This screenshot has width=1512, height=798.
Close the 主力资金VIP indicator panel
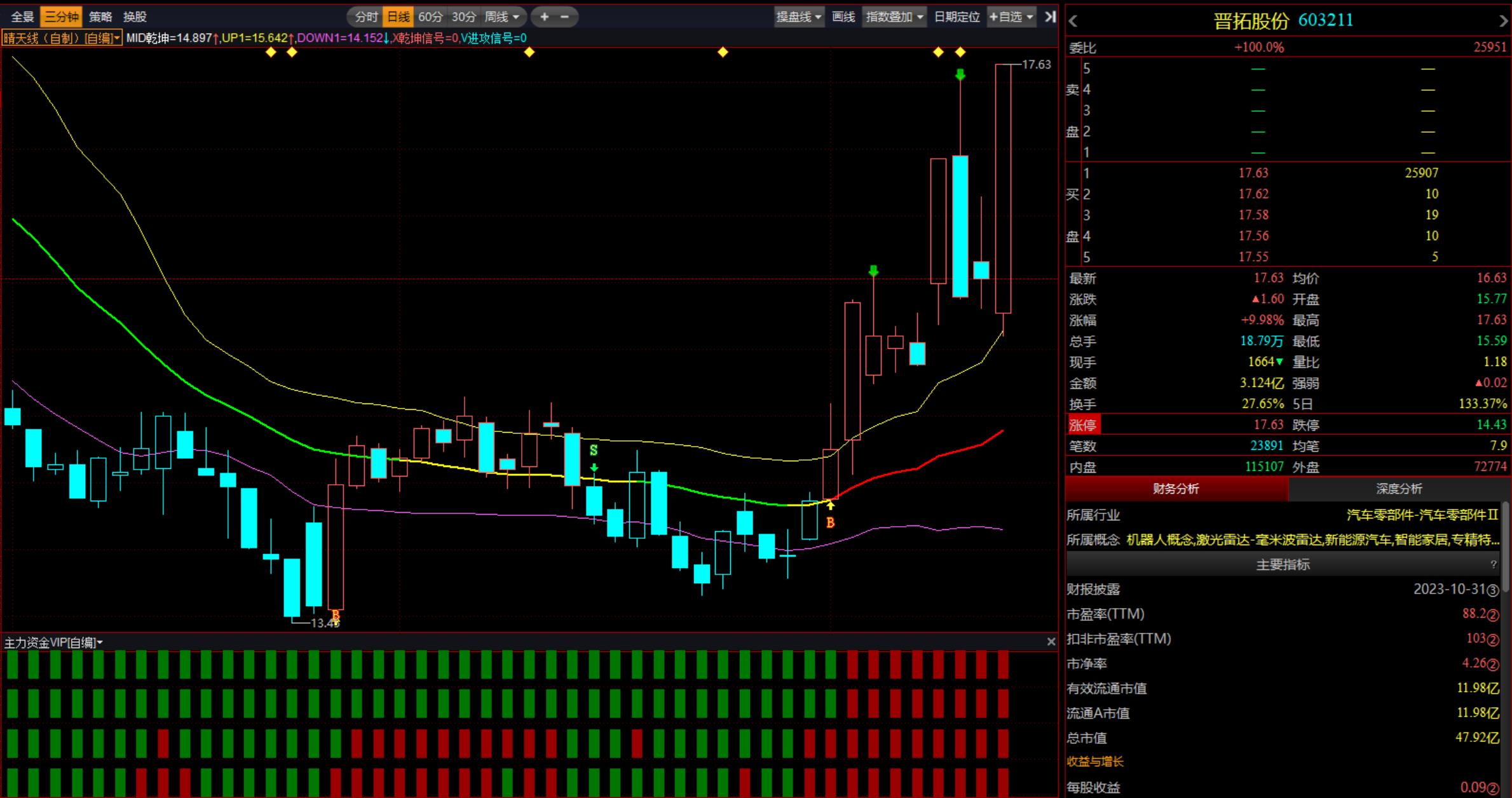[x=1051, y=642]
